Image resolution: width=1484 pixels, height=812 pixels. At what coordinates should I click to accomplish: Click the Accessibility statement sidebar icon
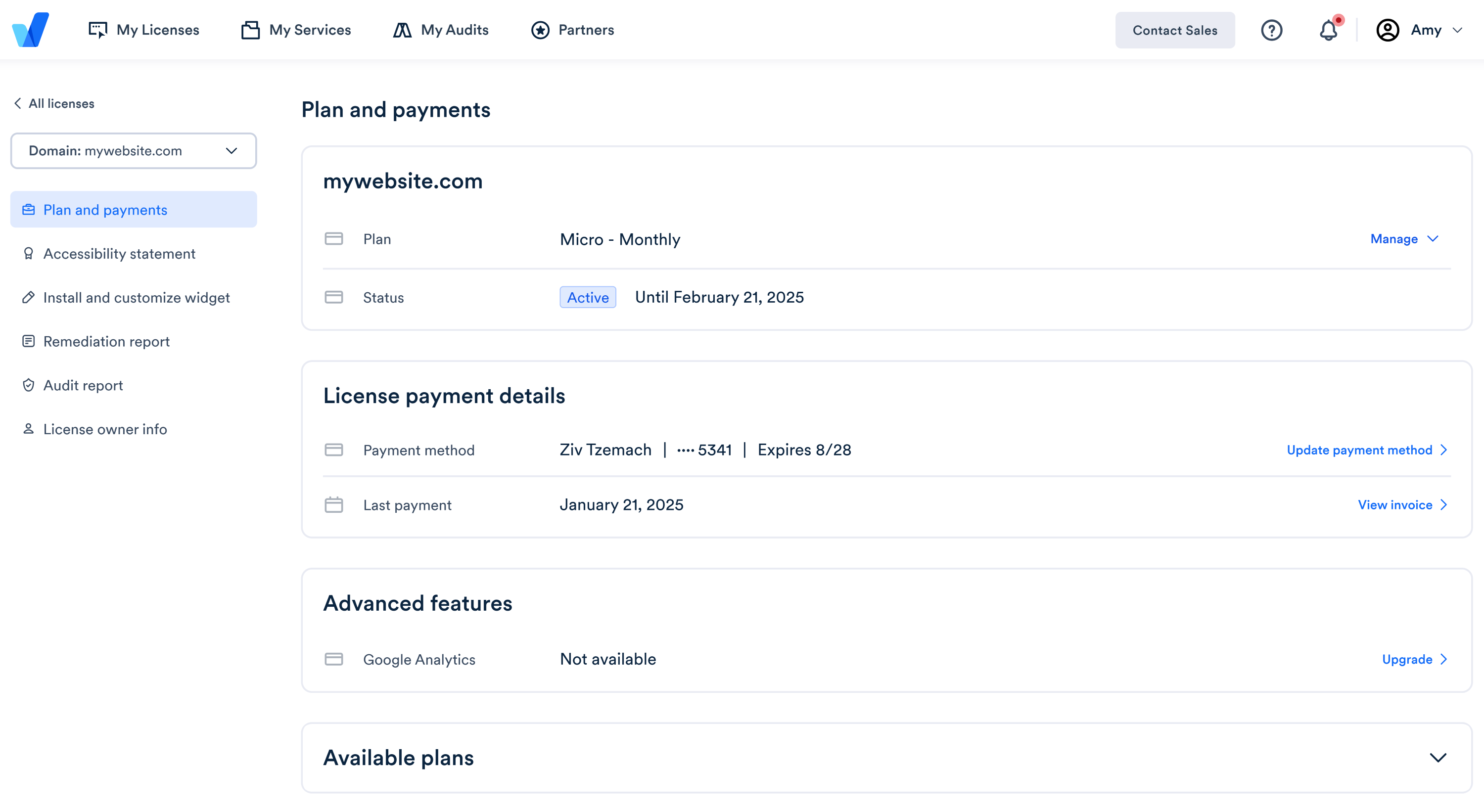coord(28,253)
